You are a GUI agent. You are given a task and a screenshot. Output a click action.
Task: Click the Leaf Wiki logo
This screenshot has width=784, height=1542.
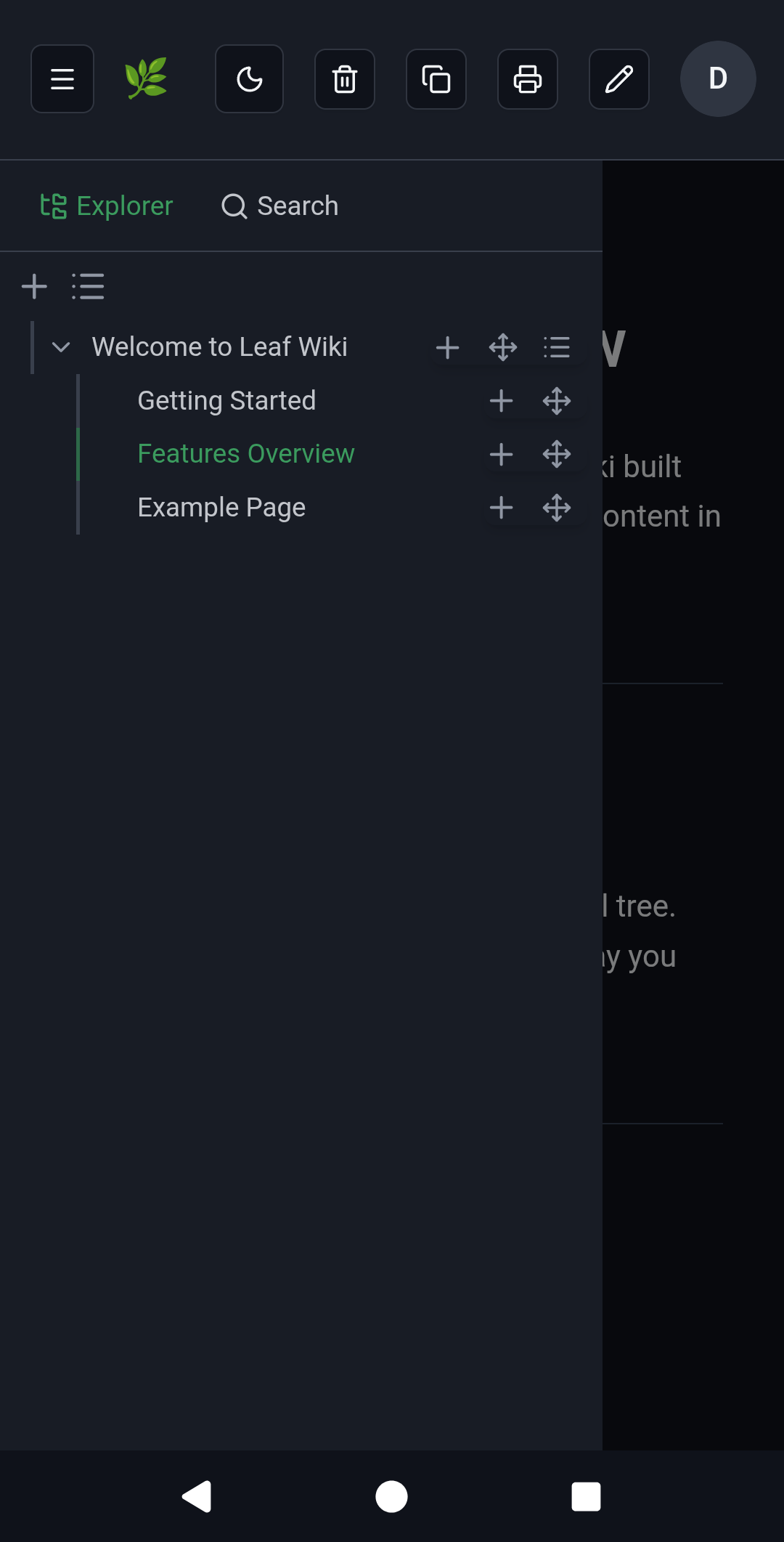(146, 78)
